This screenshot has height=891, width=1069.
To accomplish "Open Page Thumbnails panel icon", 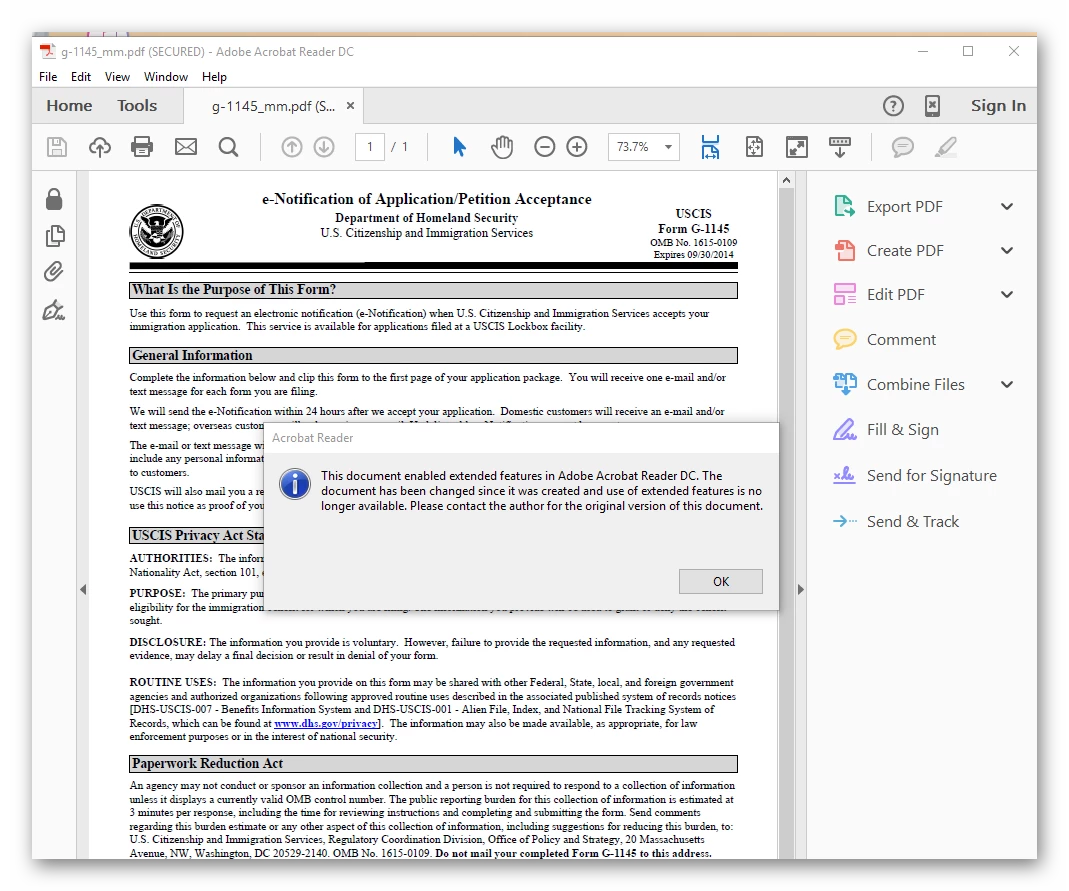I will [x=55, y=236].
